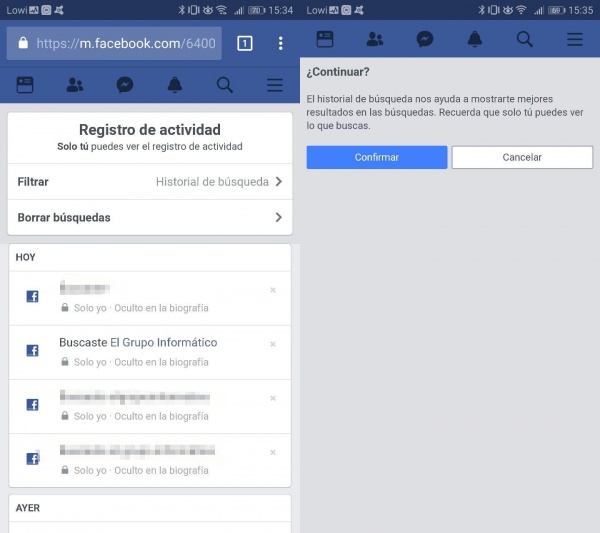Tap status bar clock showing 15:34
The width and height of the screenshot is (600, 533).
[280, 10]
